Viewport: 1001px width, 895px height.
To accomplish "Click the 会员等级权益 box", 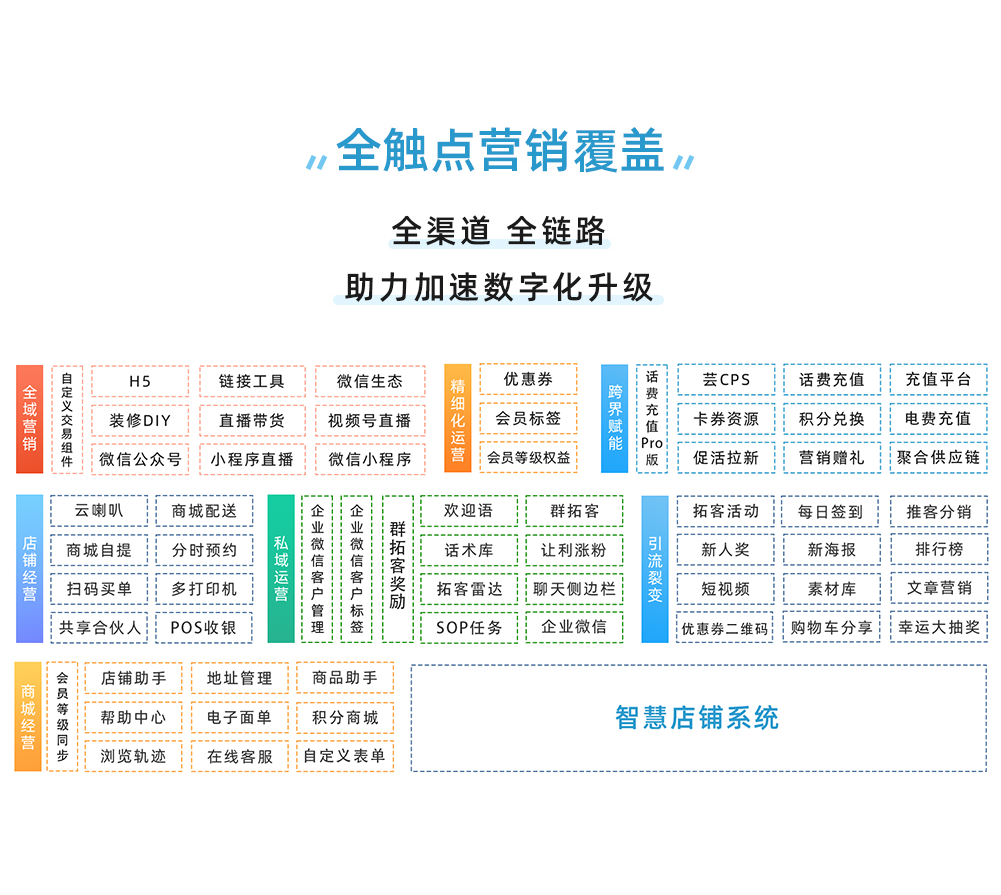I will [529, 457].
